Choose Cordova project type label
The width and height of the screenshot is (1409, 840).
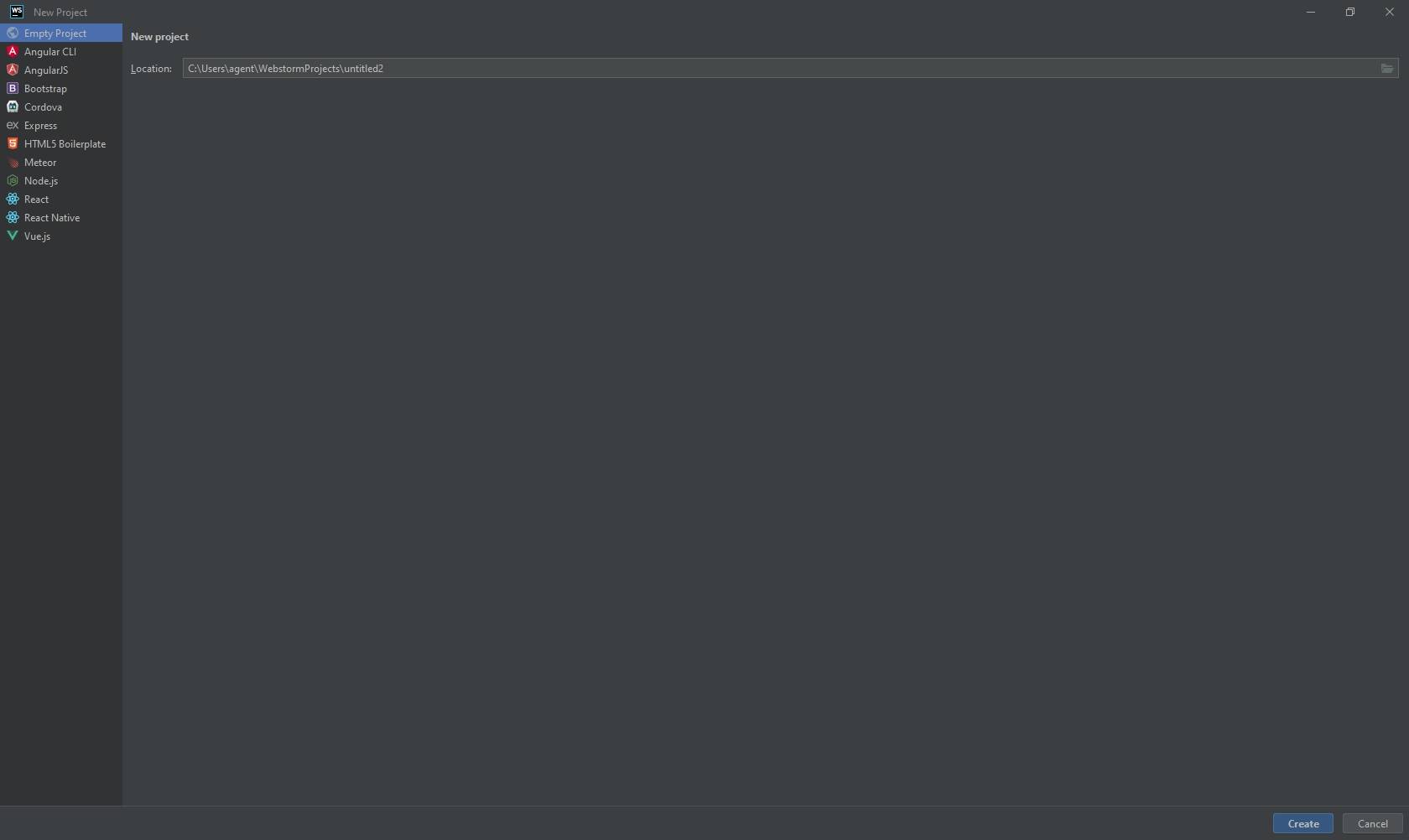coord(43,106)
